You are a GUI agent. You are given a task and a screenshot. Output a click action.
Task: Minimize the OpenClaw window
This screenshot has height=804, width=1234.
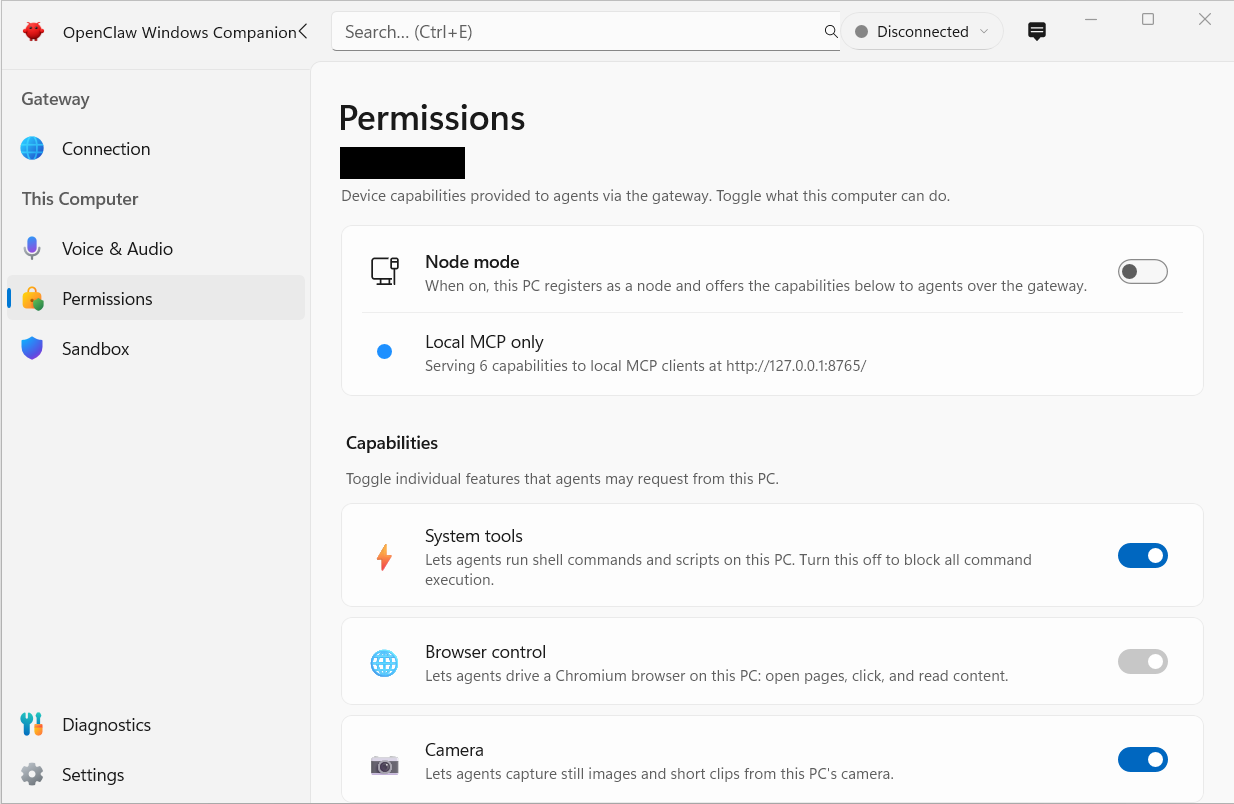(1090, 19)
